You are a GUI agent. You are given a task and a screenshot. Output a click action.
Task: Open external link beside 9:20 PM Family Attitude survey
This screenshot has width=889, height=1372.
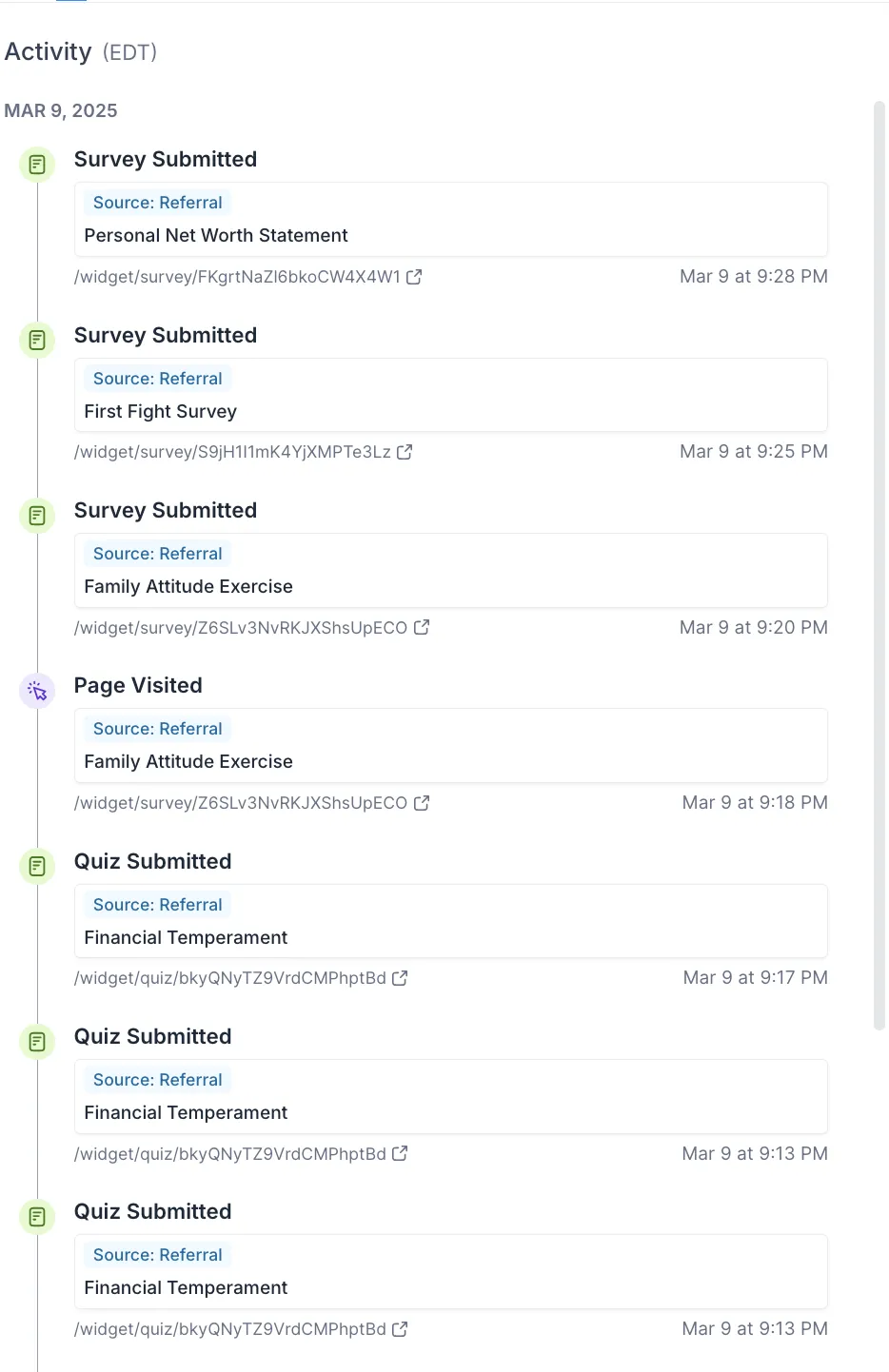tap(422, 627)
